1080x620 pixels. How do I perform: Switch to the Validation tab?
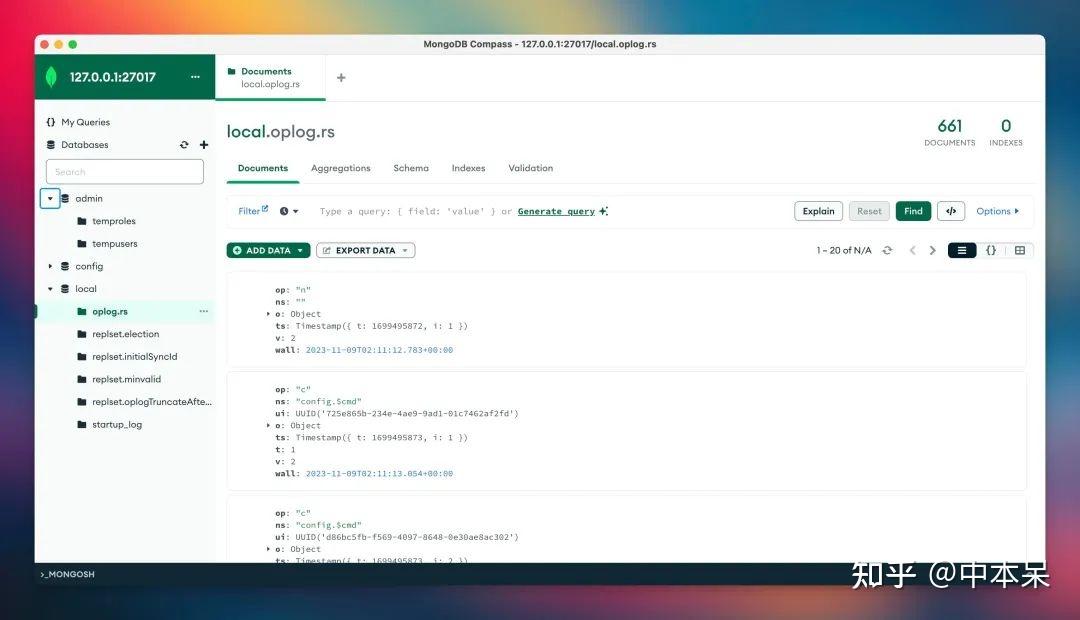coord(530,168)
